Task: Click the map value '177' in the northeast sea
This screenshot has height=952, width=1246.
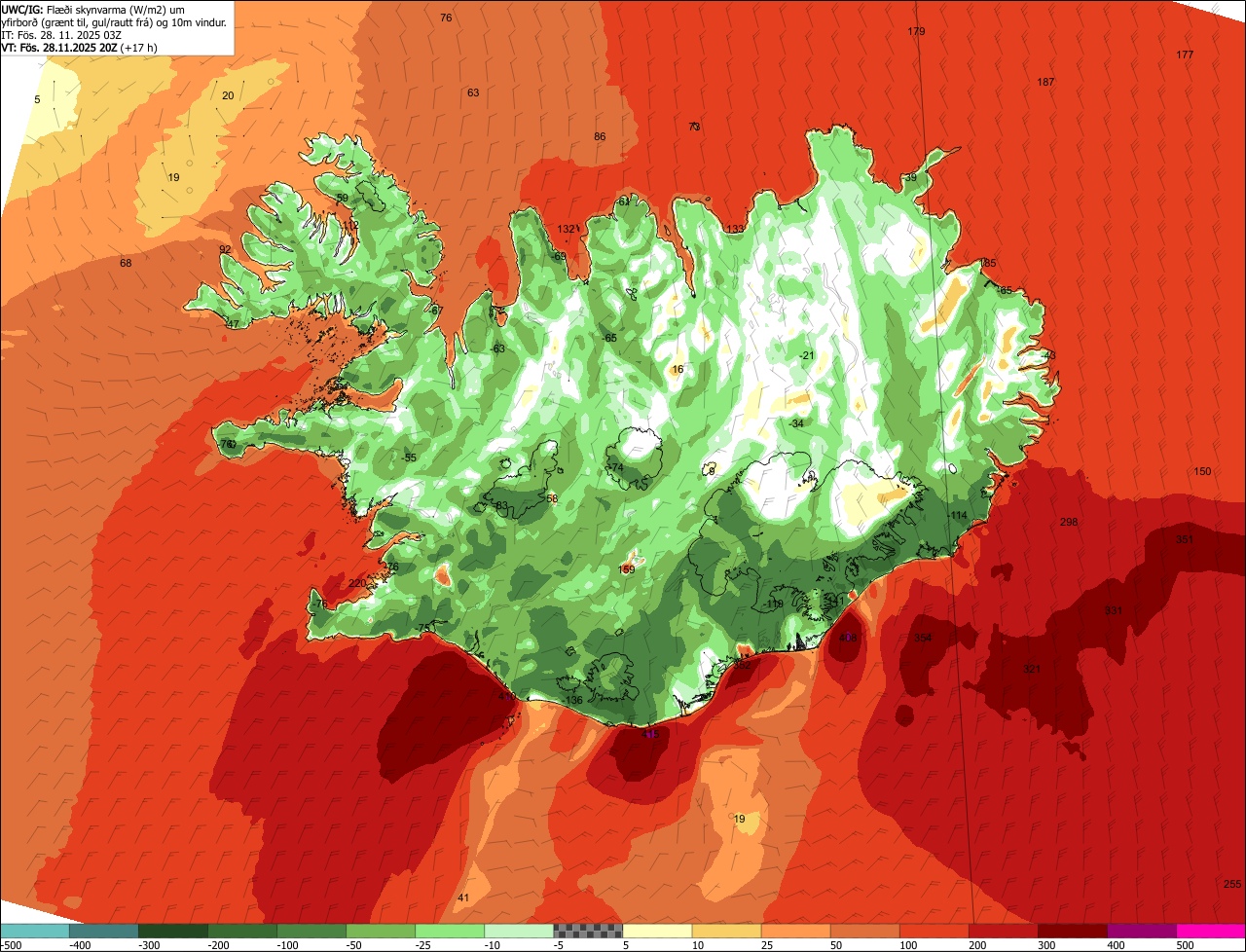Action: tap(1185, 55)
